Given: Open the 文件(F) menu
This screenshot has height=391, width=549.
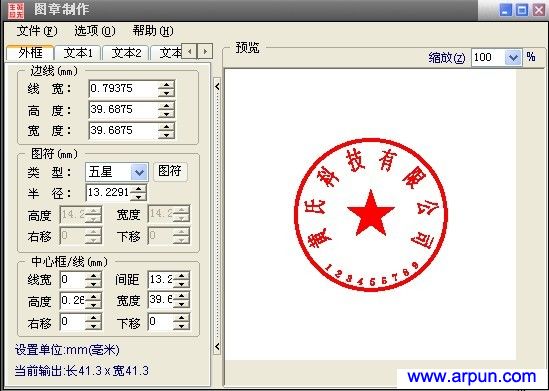Looking at the screenshot, I should point(36,31).
